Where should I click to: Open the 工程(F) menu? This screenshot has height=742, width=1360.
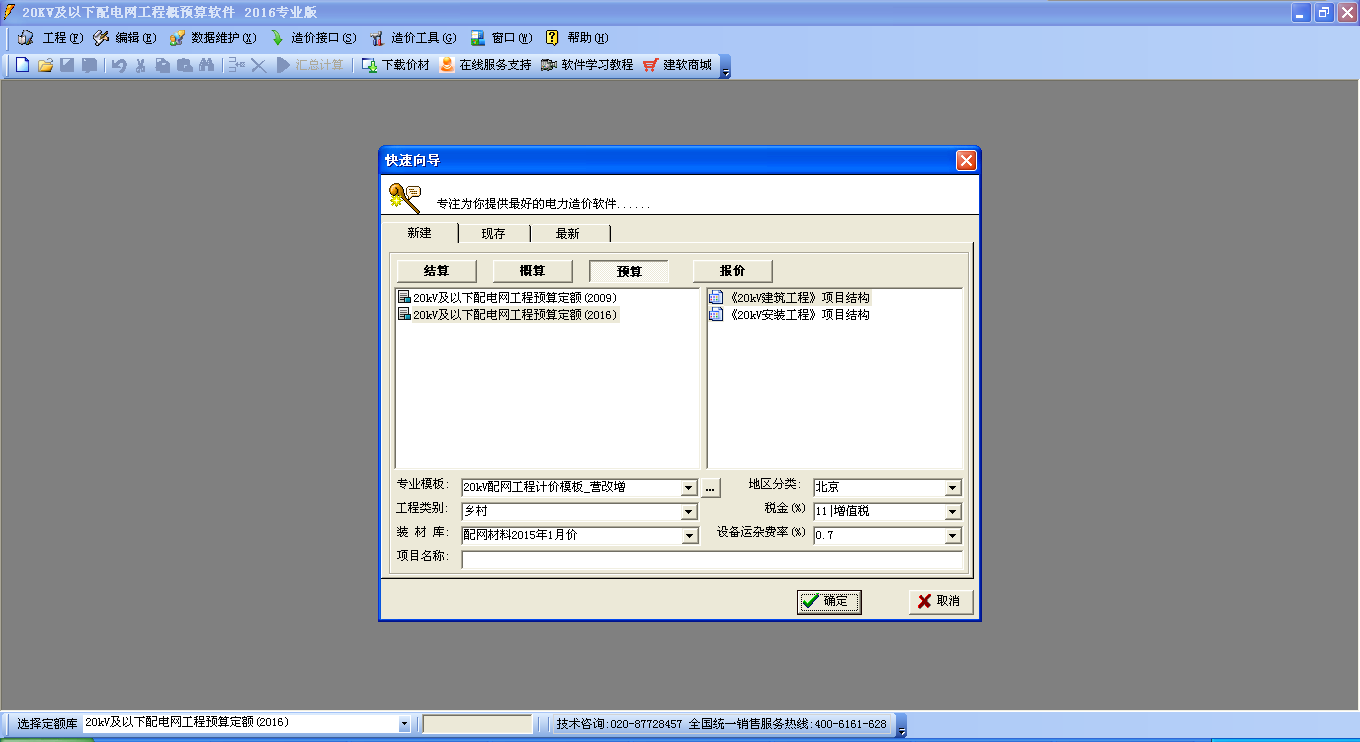tap(51, 38)
